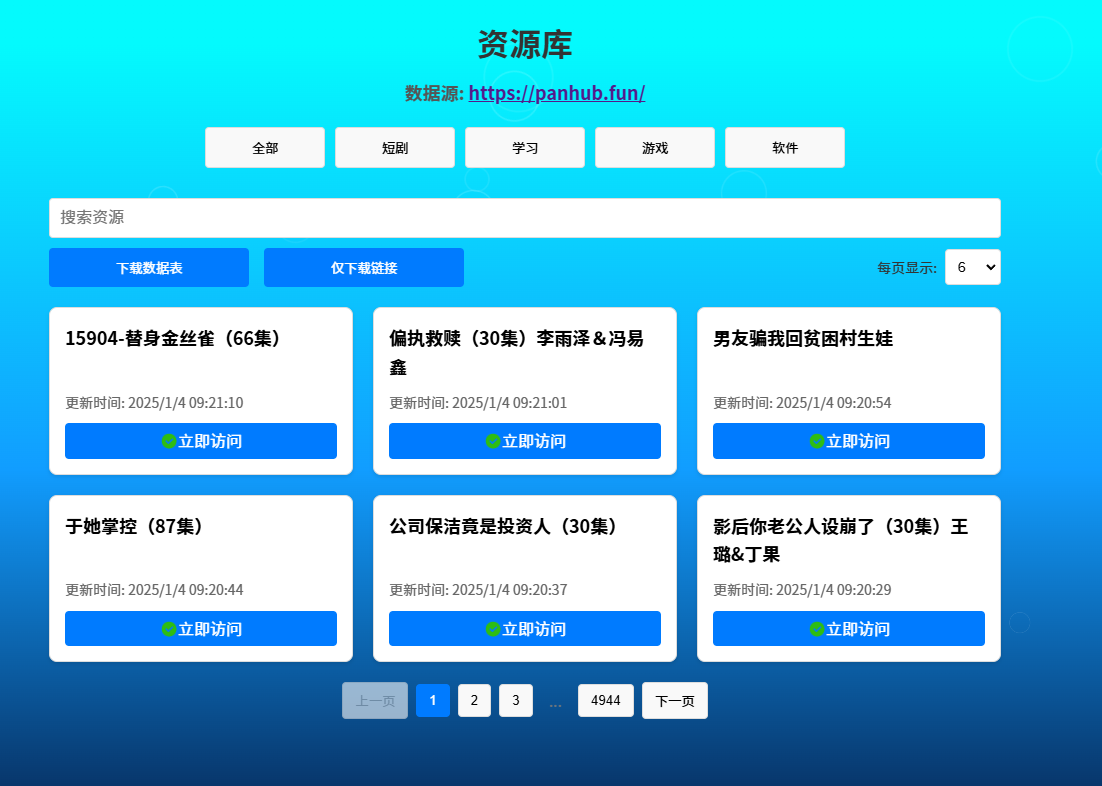Click the 仅下载链接 button
Image resolution: width=1102 pixels, height=786 pixels.
pyautogui.click(x=364, y=268)
